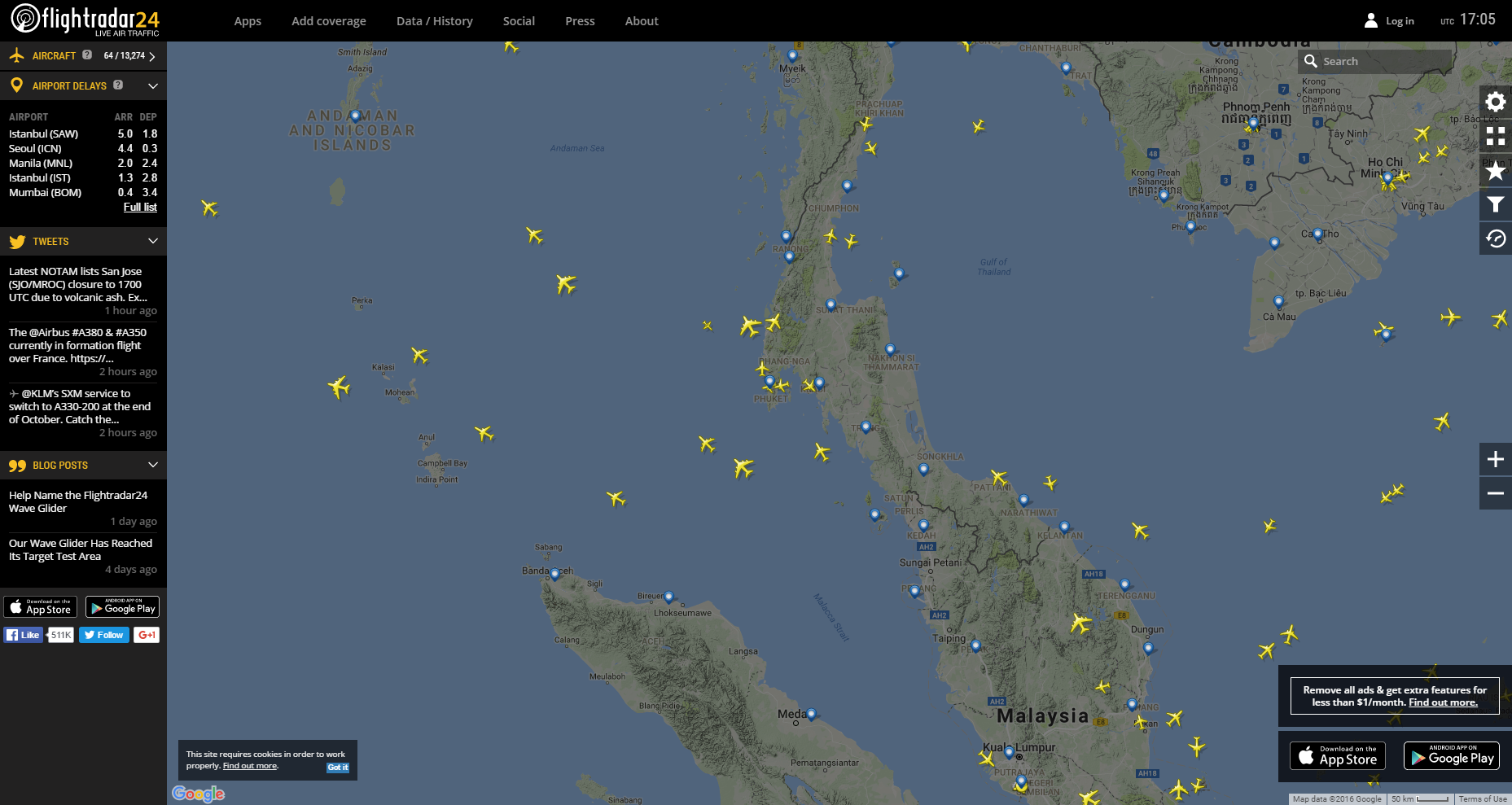
Task: Click Aircraft help question mark
Action: [x=87, y=55]
